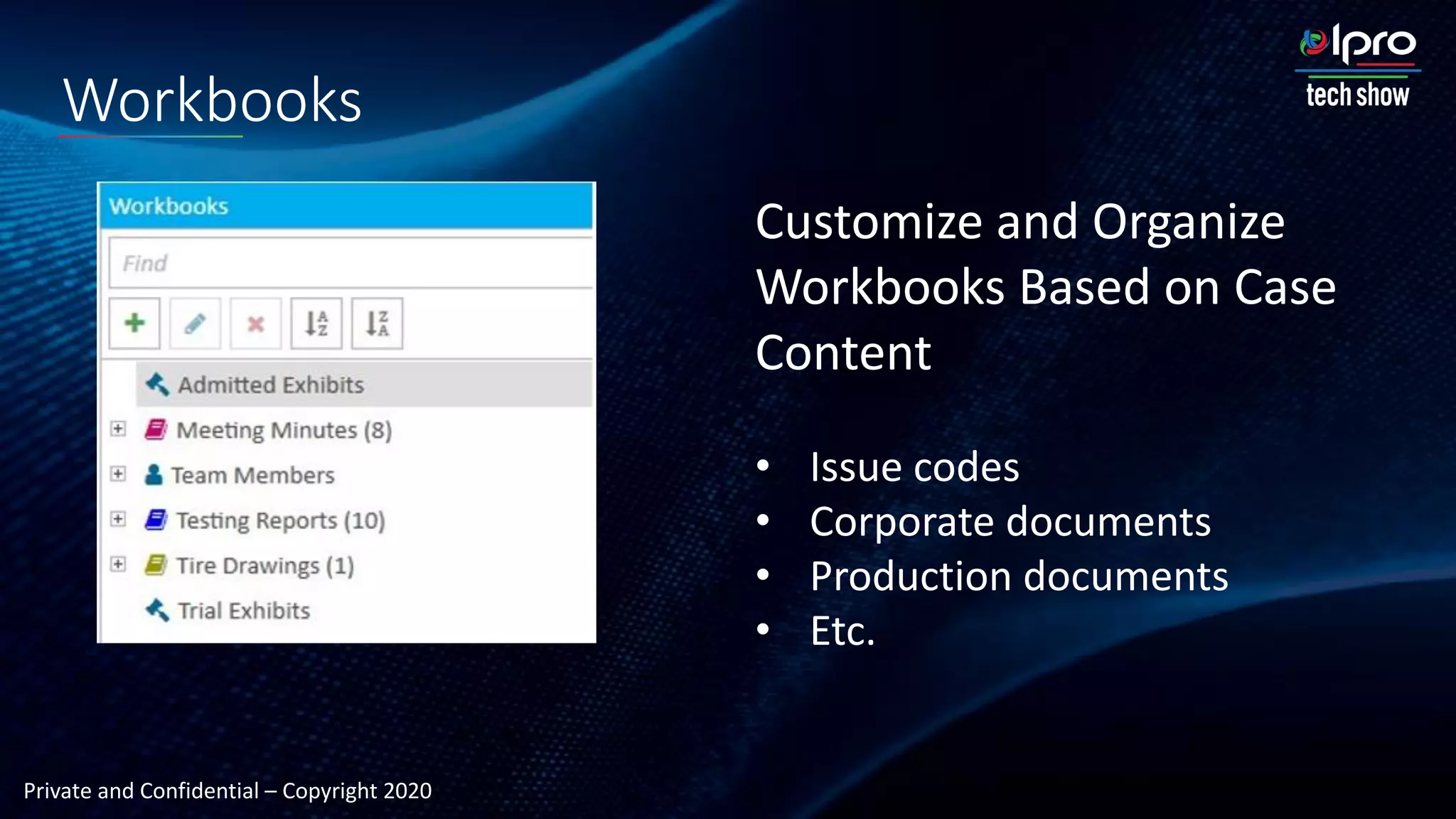Click the pink book icon for Meeting Minutes
Viewport: 1456px width, 819px height.
tap(156, 429)
